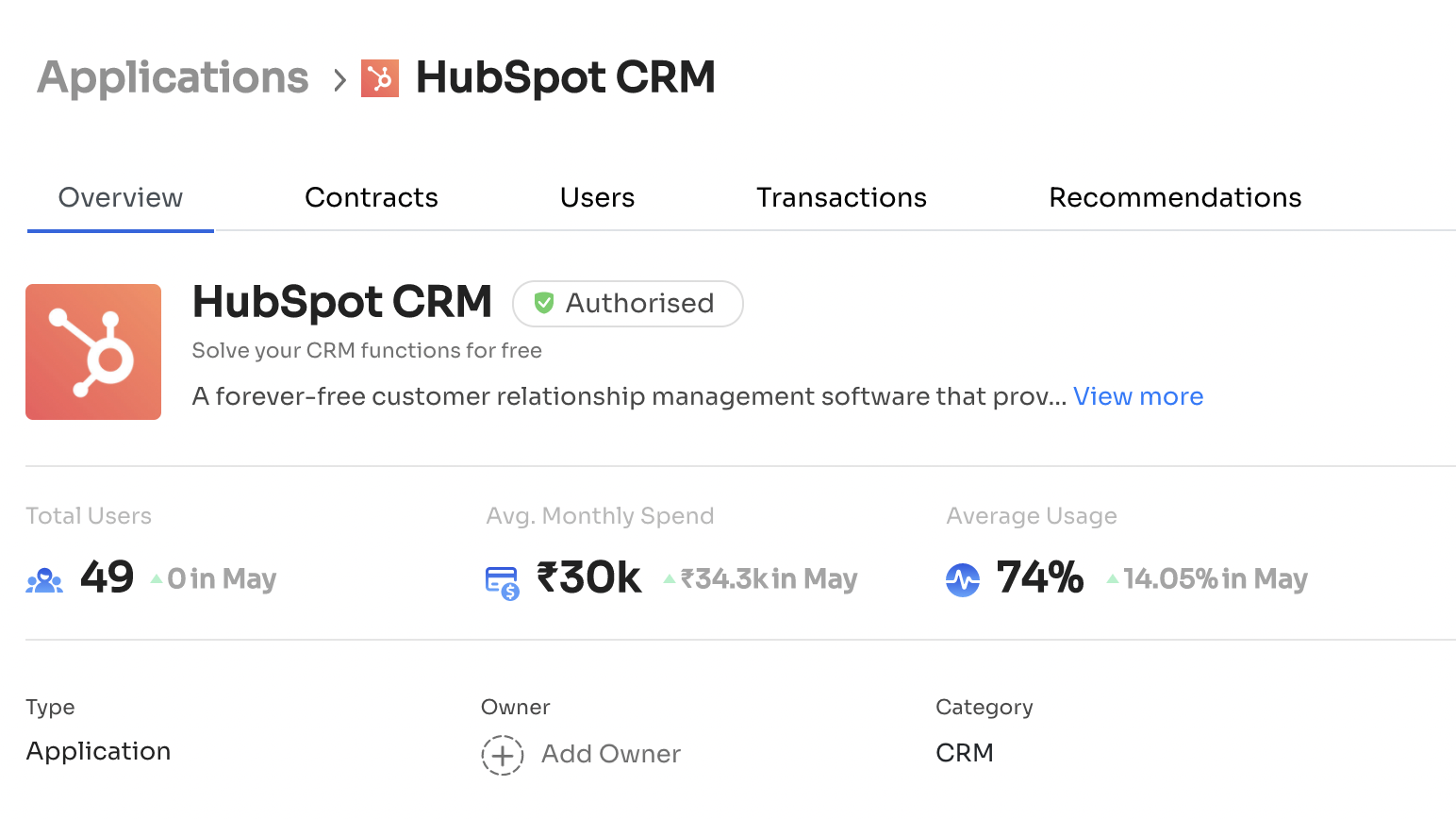The height and width of the screenshot is (819, 1456).
Task: Click the Authorised status badge
Action: (x=628, y=304)
